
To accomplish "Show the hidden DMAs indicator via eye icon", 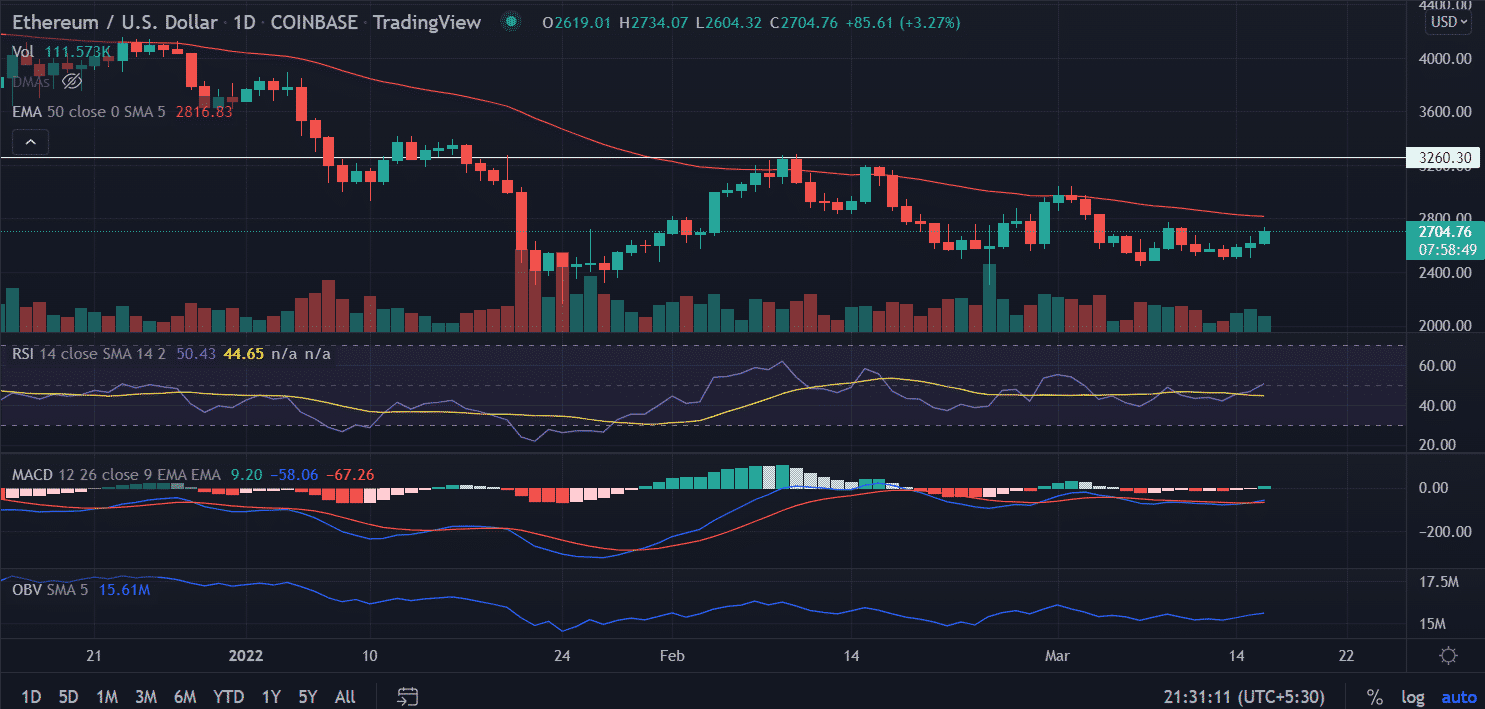I will (x=71, y=81).
